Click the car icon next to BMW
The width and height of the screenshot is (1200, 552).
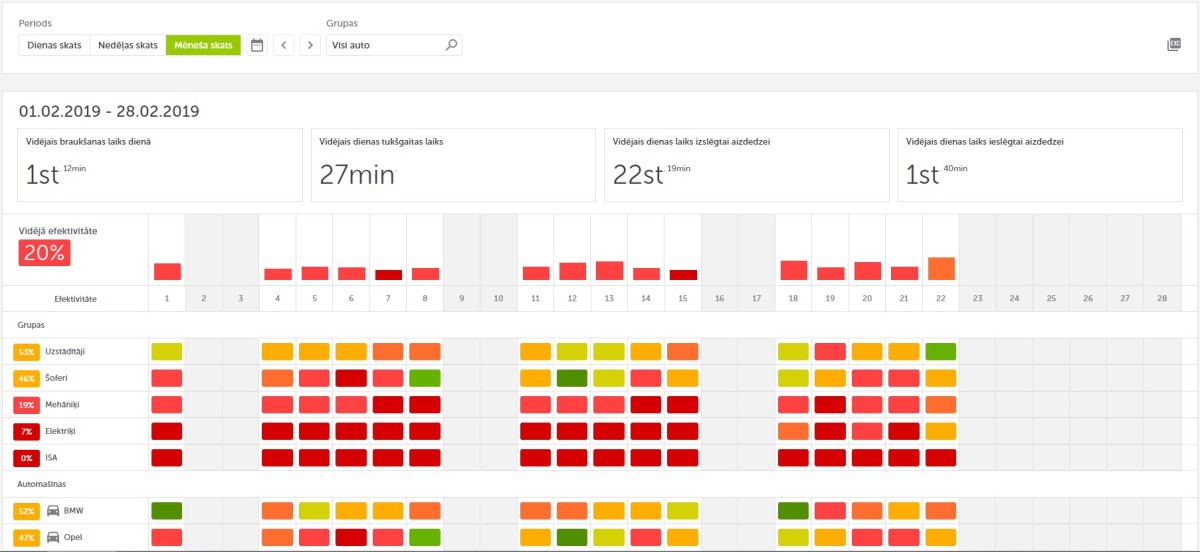54,511
